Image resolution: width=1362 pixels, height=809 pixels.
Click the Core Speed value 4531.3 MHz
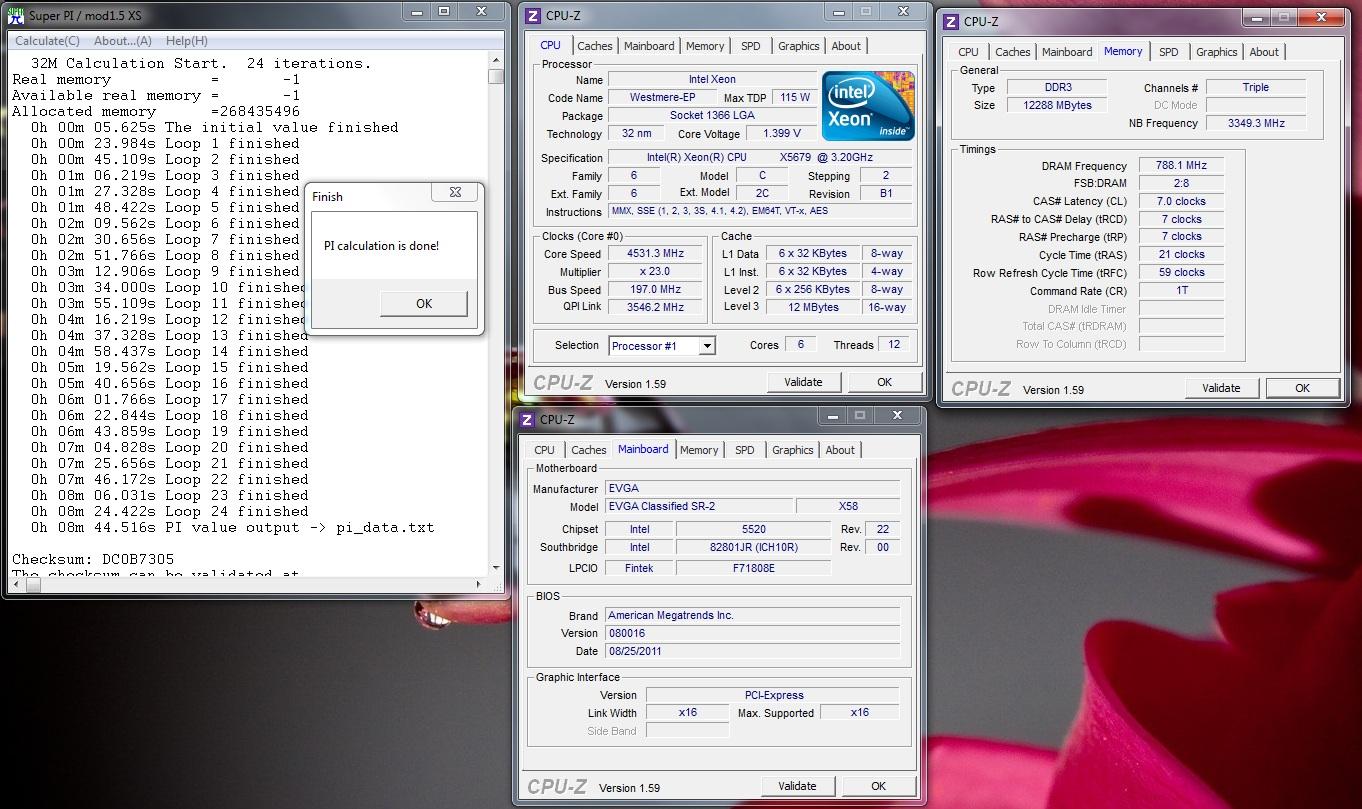(x=655, y=254)
